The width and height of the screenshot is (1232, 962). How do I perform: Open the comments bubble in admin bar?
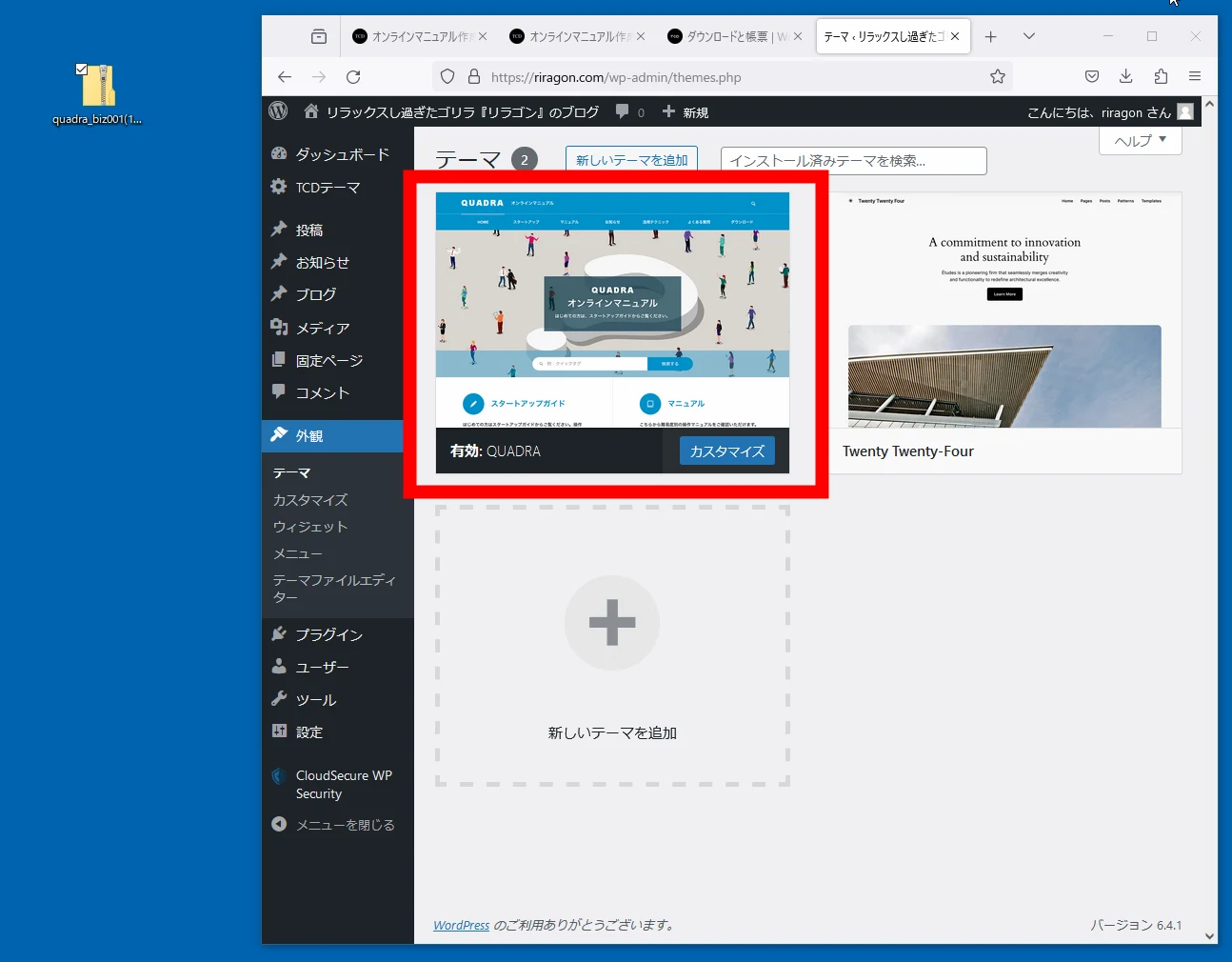[628, 111]
